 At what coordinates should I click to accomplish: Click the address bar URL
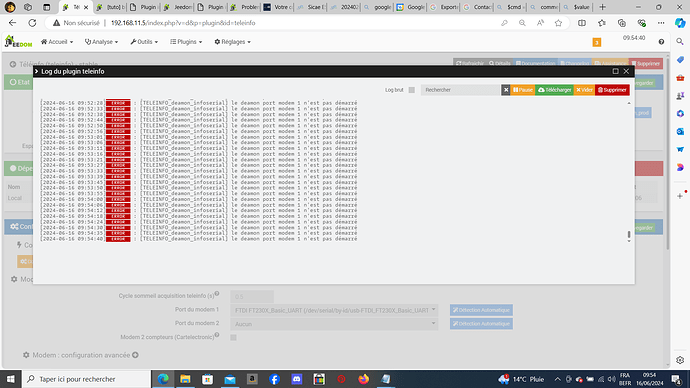pyautogui.click(x=183, y=23)
